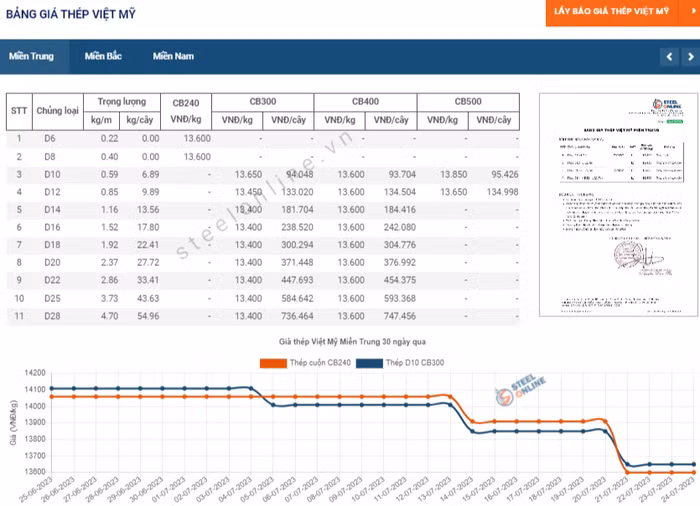This screenshot has height=506, width=700.
Task: Click the 300.294 price in D18 row
Action: (x=297, y=245)
